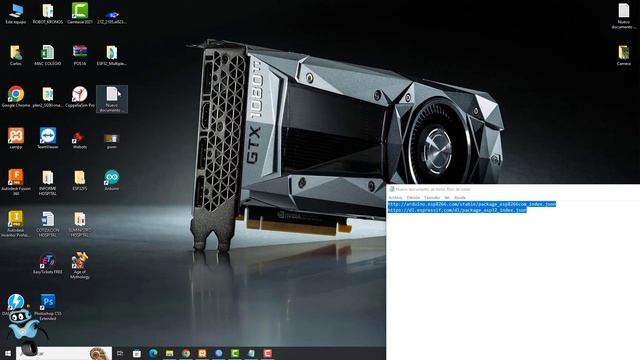The image size is (640, 360).
Task: Select the INFORME HOSPITAL file icon
Action: click(x=48, y=182)
